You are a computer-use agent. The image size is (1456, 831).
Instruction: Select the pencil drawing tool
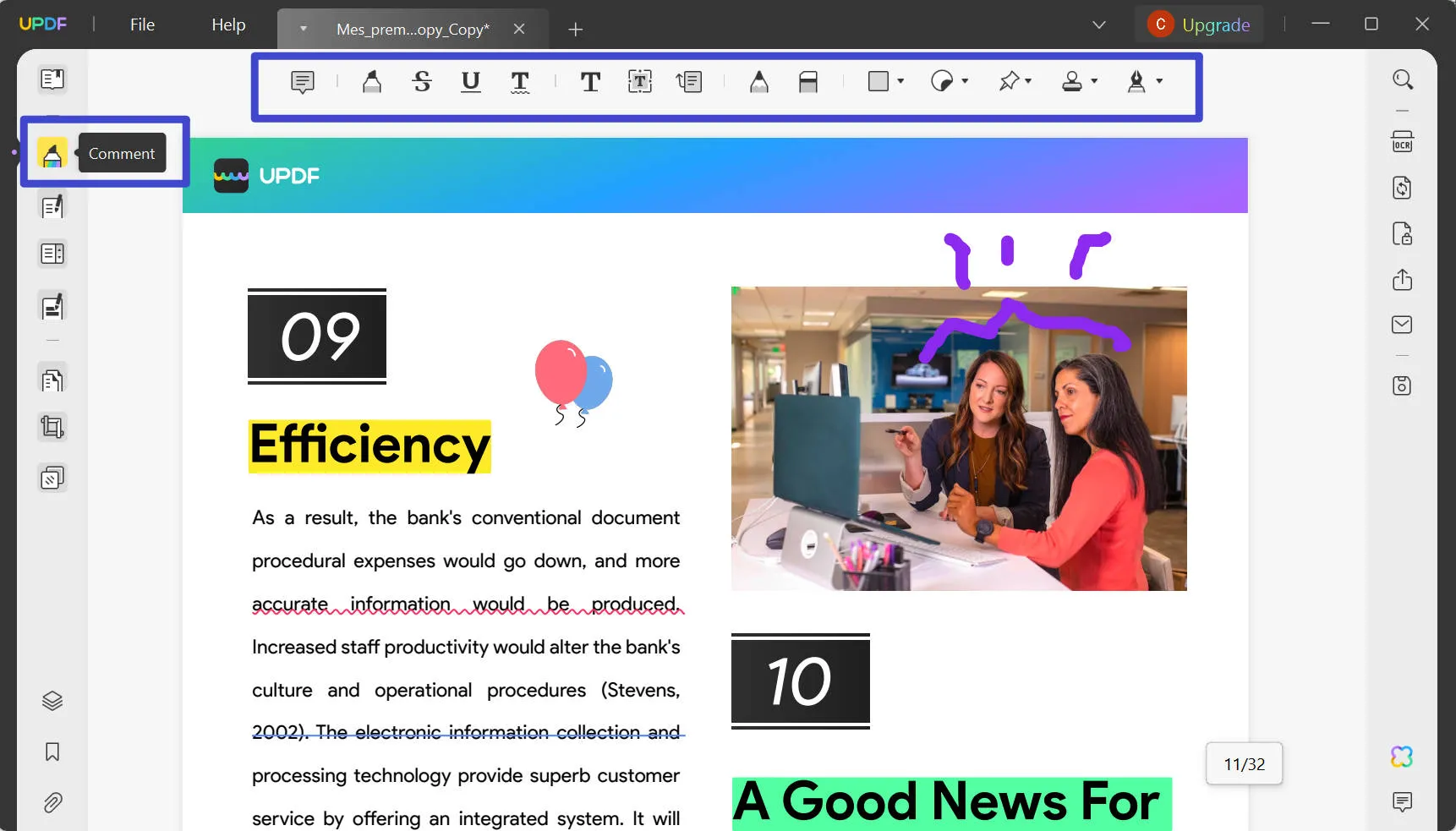coord(759,82)
